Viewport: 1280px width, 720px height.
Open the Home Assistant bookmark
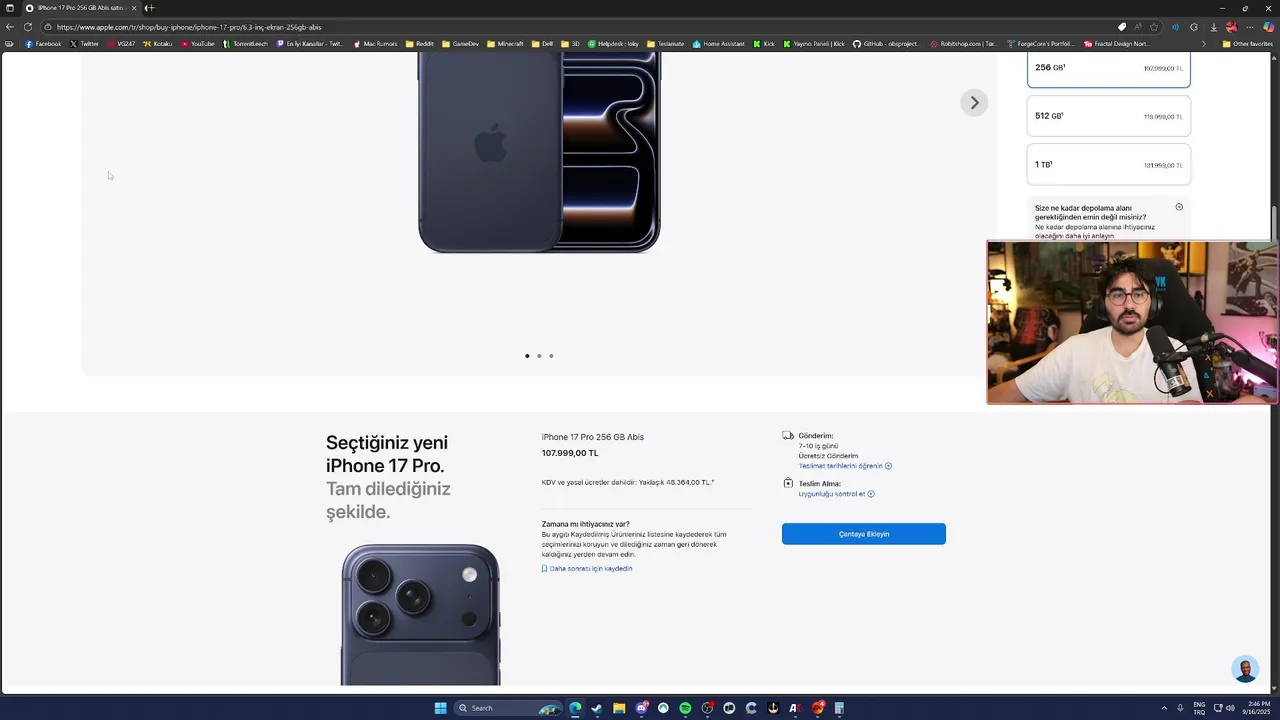point(718,44)
